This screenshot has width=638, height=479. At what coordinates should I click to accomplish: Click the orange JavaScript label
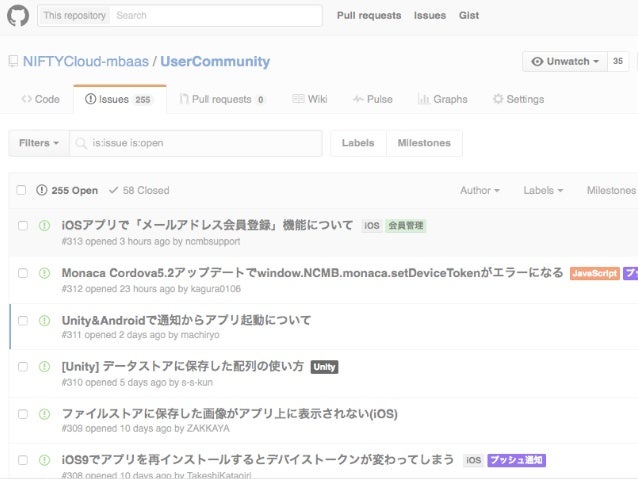(x=594, y=273)
